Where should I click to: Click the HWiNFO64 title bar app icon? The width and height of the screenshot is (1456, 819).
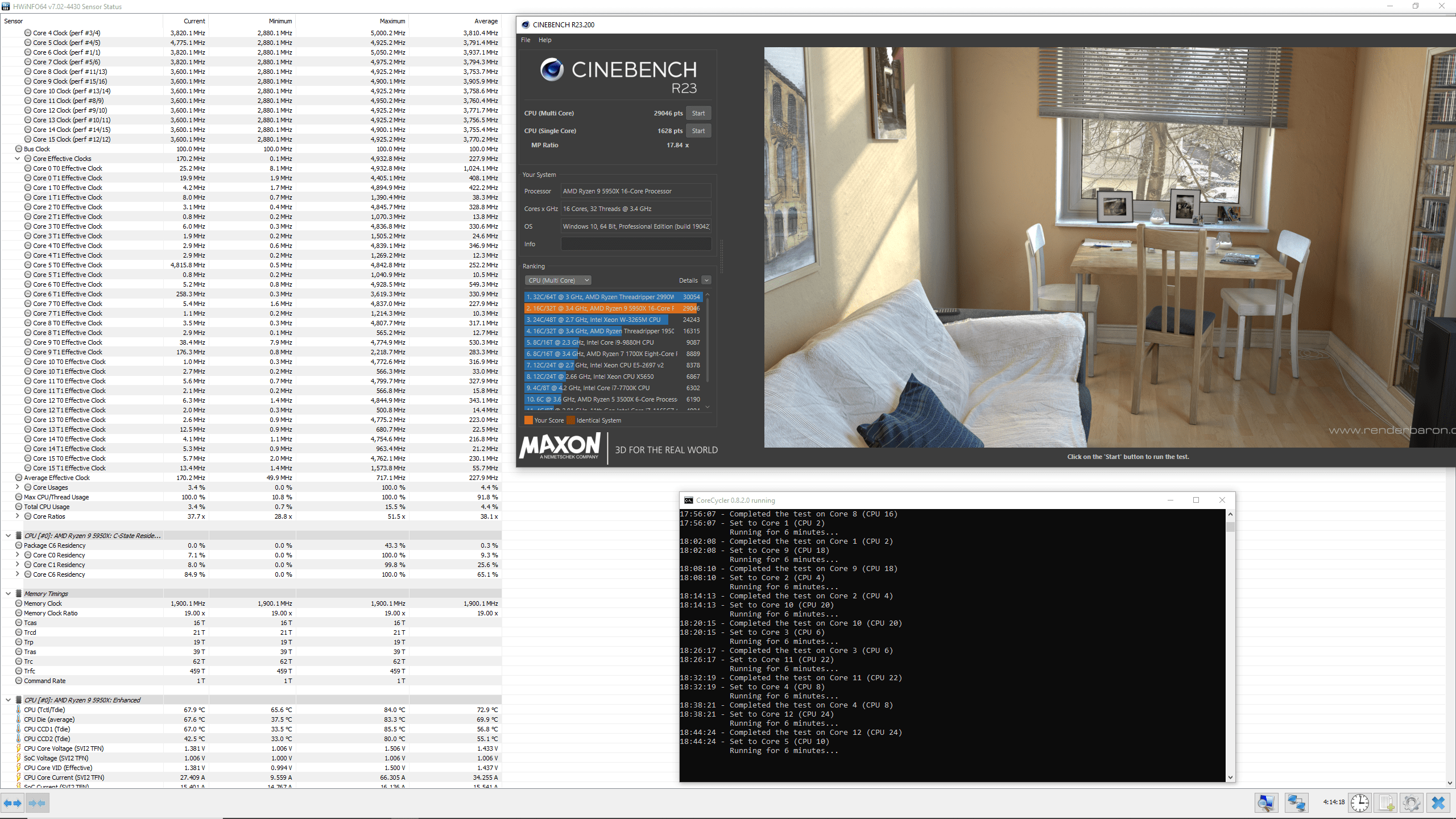[6, 6]
